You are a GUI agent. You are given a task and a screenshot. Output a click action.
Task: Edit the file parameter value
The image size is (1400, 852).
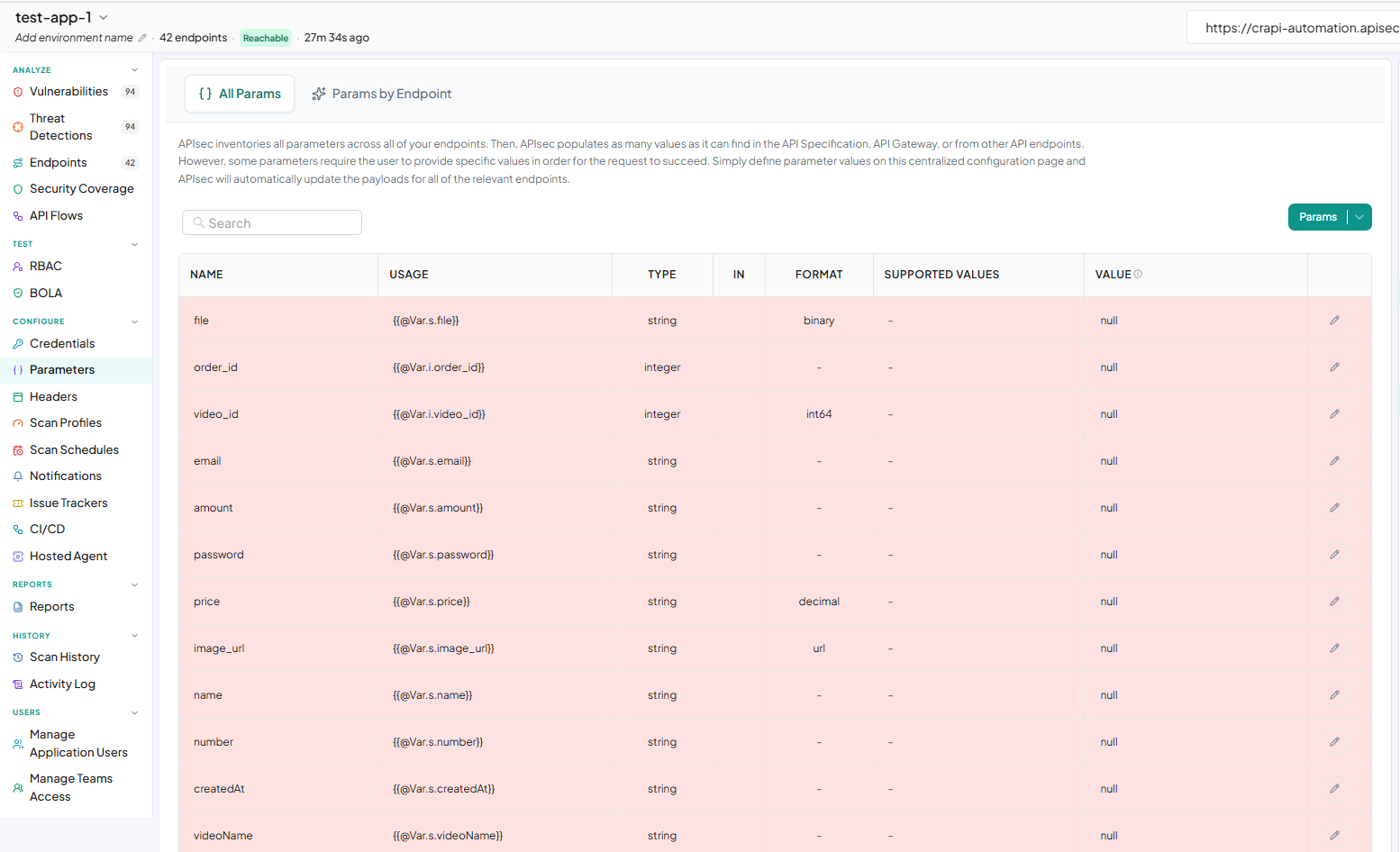(x=1334, y=321)
